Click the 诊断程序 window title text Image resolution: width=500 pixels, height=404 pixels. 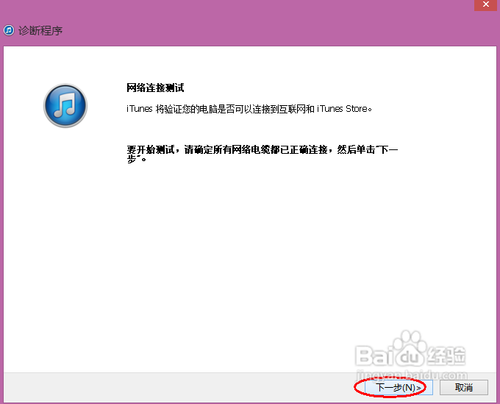click(40, 31)
